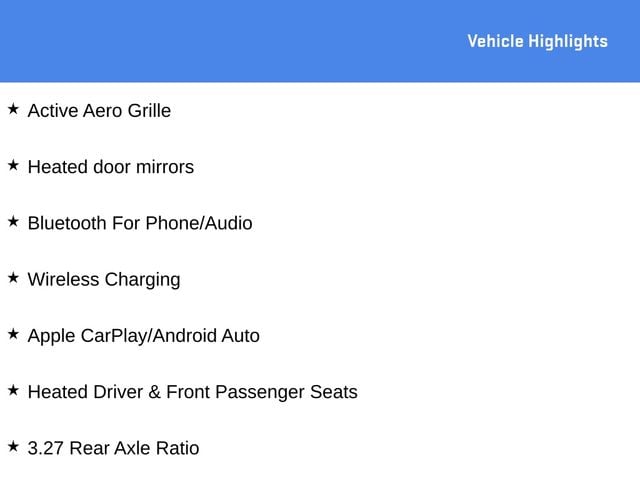640x480 pixels.
Task: Click the Bluetooth For Phone/Audio text
Action: click(140, 223)
